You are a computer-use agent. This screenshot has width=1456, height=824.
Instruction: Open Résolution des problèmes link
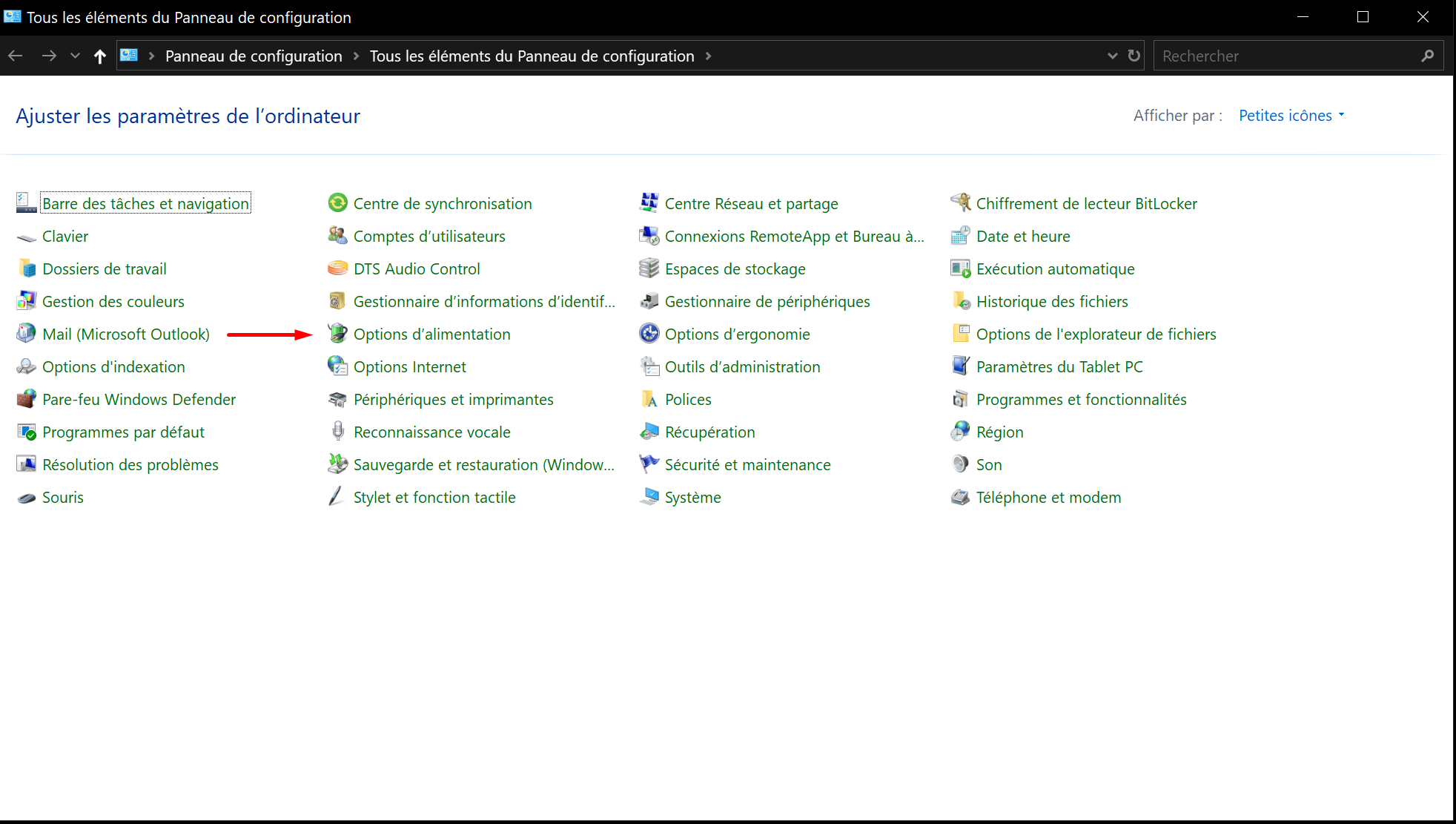coord(130,464)
